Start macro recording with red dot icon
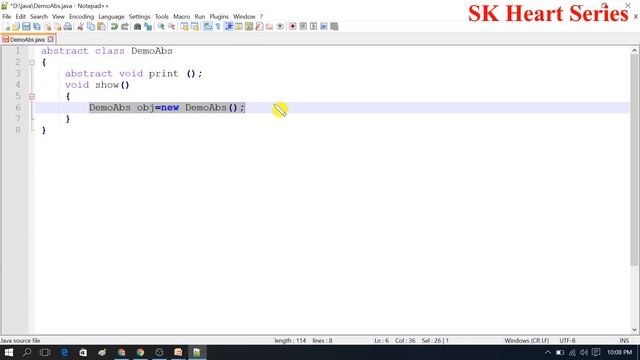 point(293,27)
